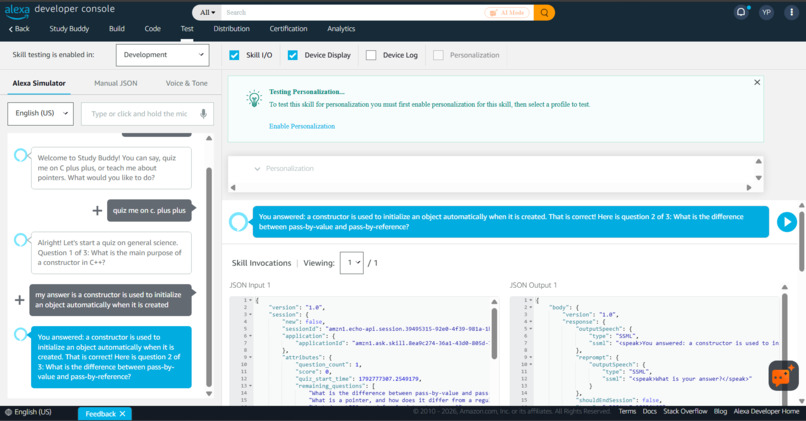
Task: Click the Enable Personalization link
Action: 302,126
